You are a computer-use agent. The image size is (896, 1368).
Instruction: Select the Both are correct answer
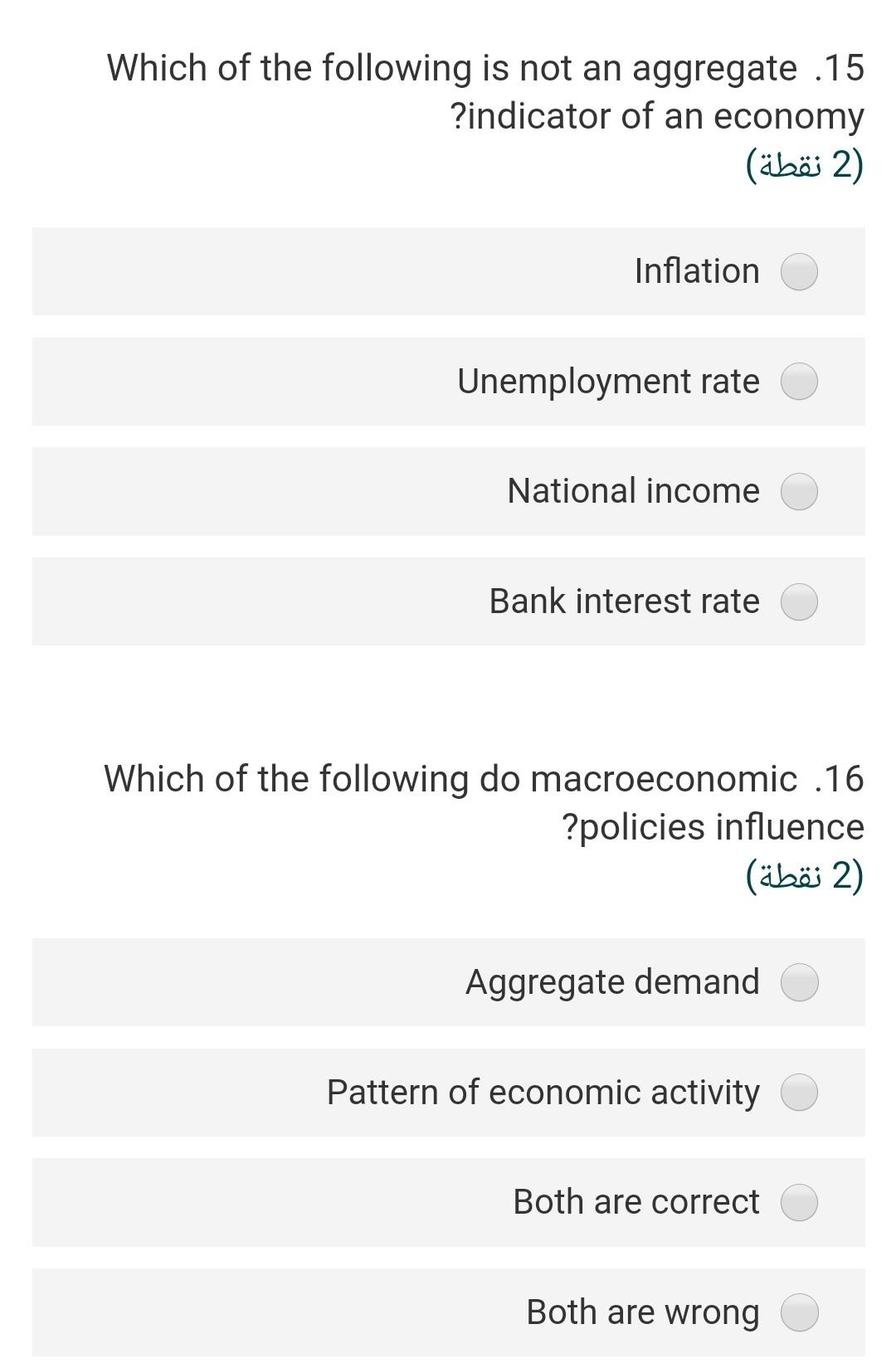click(x=799, y=1201)
